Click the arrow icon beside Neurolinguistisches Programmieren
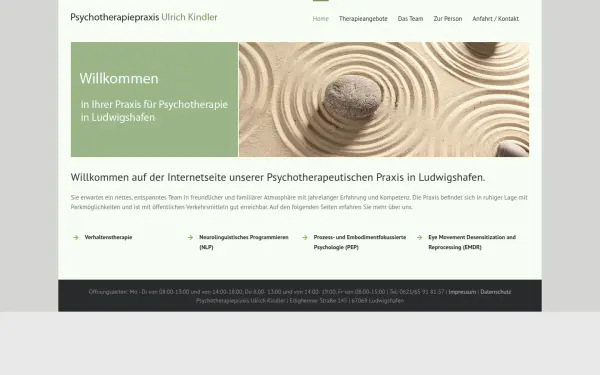Image resolution: width=600 pixels, height=375 pixels. coord(190,237)
